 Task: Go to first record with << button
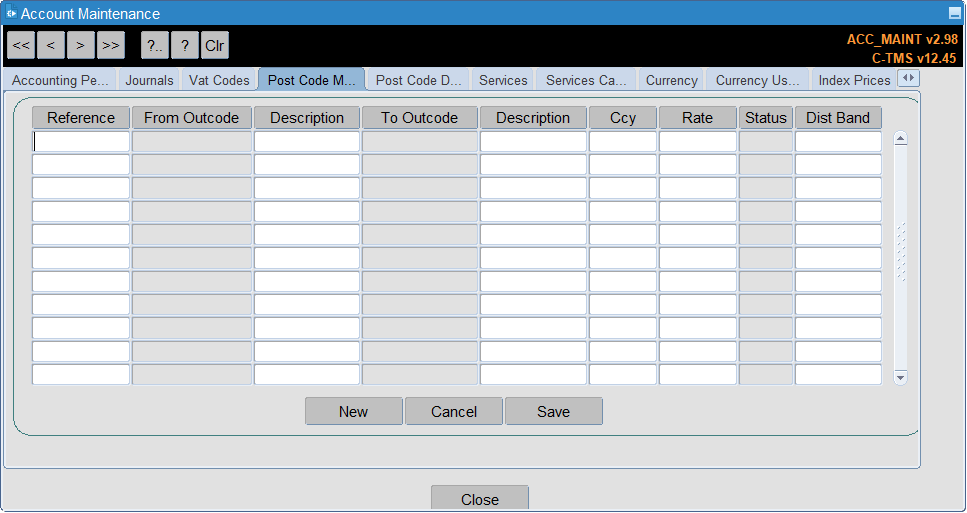click(21, 46)
